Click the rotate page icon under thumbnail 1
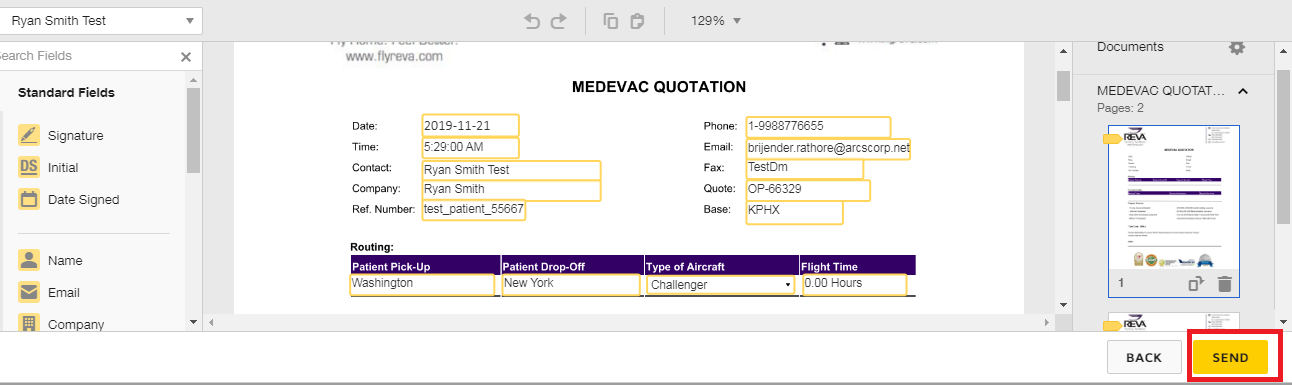This screenshot has width=1292, height=385. 1196,284
